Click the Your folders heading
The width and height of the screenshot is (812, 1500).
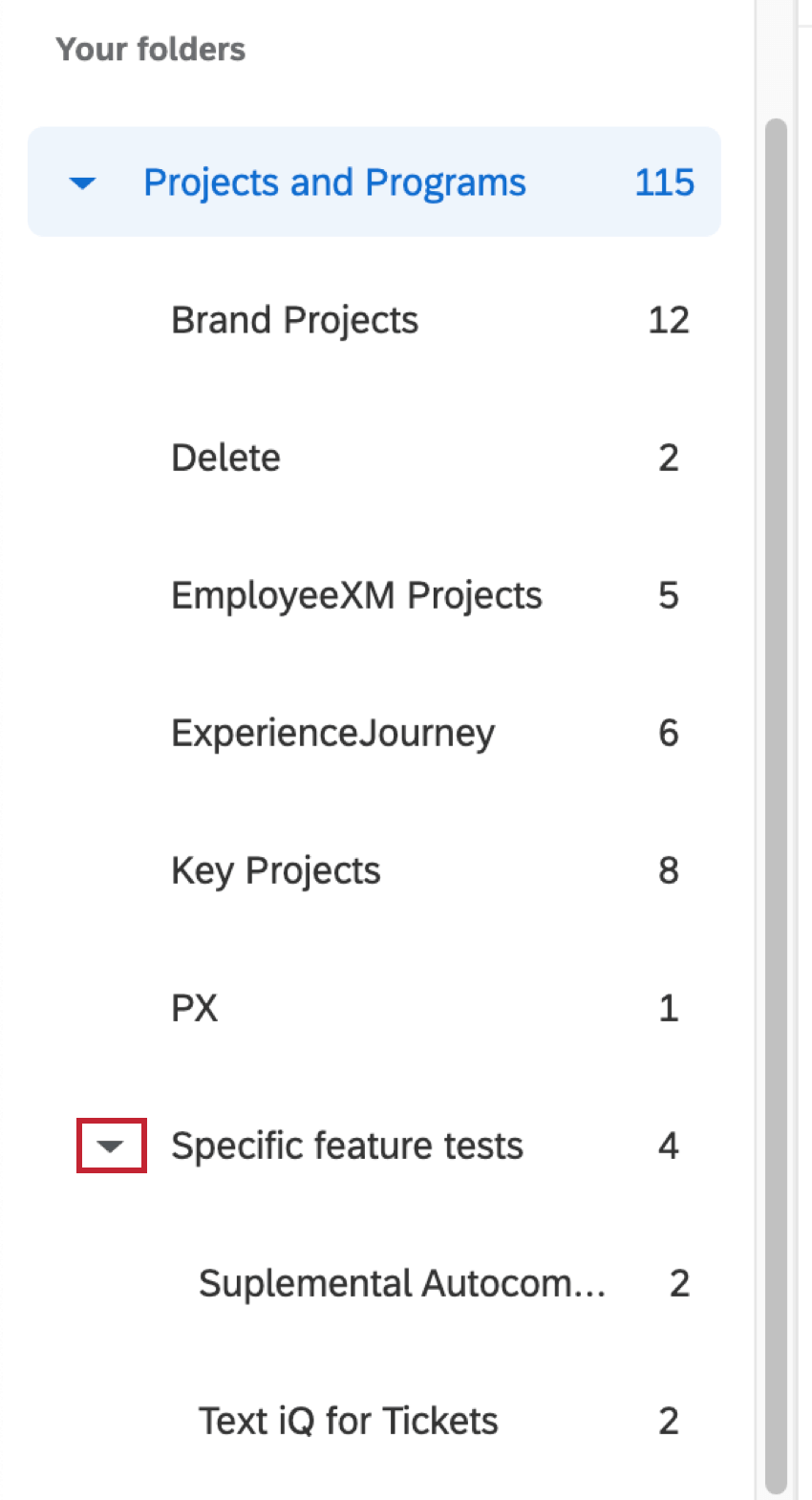click(x=151, y=49)
